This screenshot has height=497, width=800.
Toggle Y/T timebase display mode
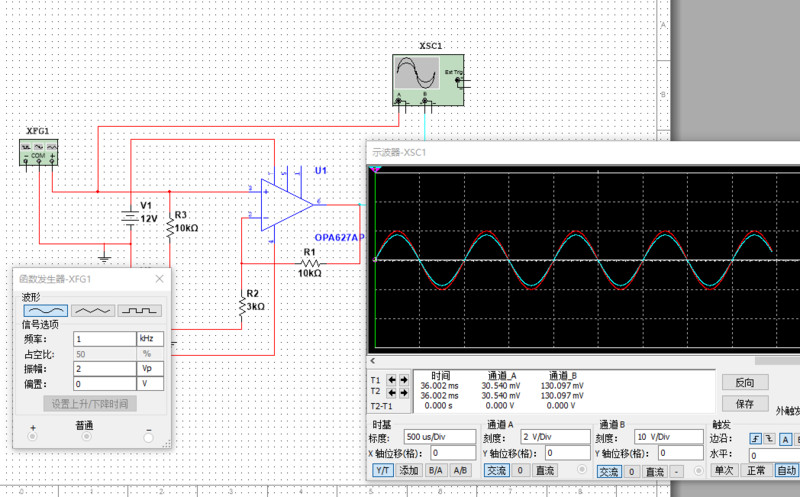(x=382, y=470)
